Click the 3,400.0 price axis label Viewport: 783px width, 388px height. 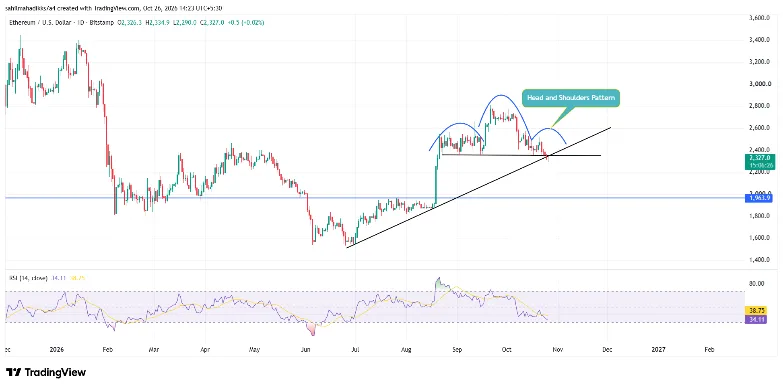[x=761, y=40]
